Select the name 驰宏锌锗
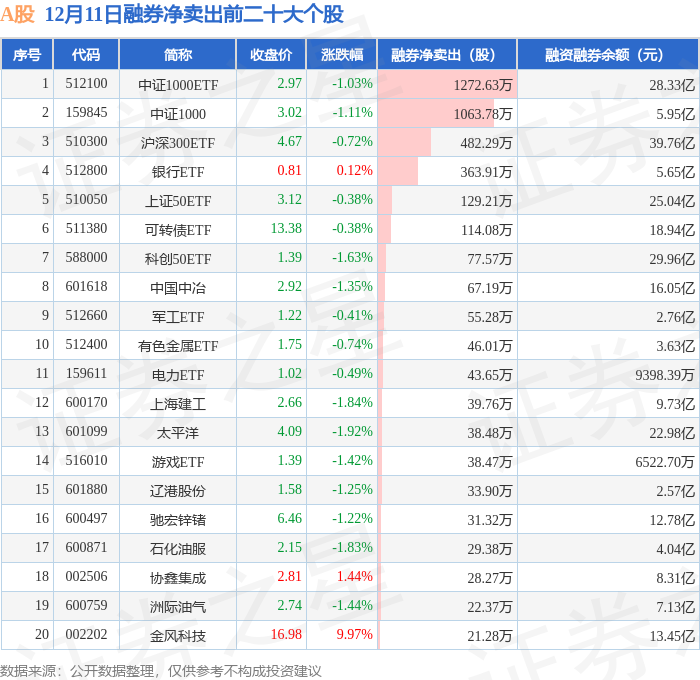700x680 pixels. [178, 520]
